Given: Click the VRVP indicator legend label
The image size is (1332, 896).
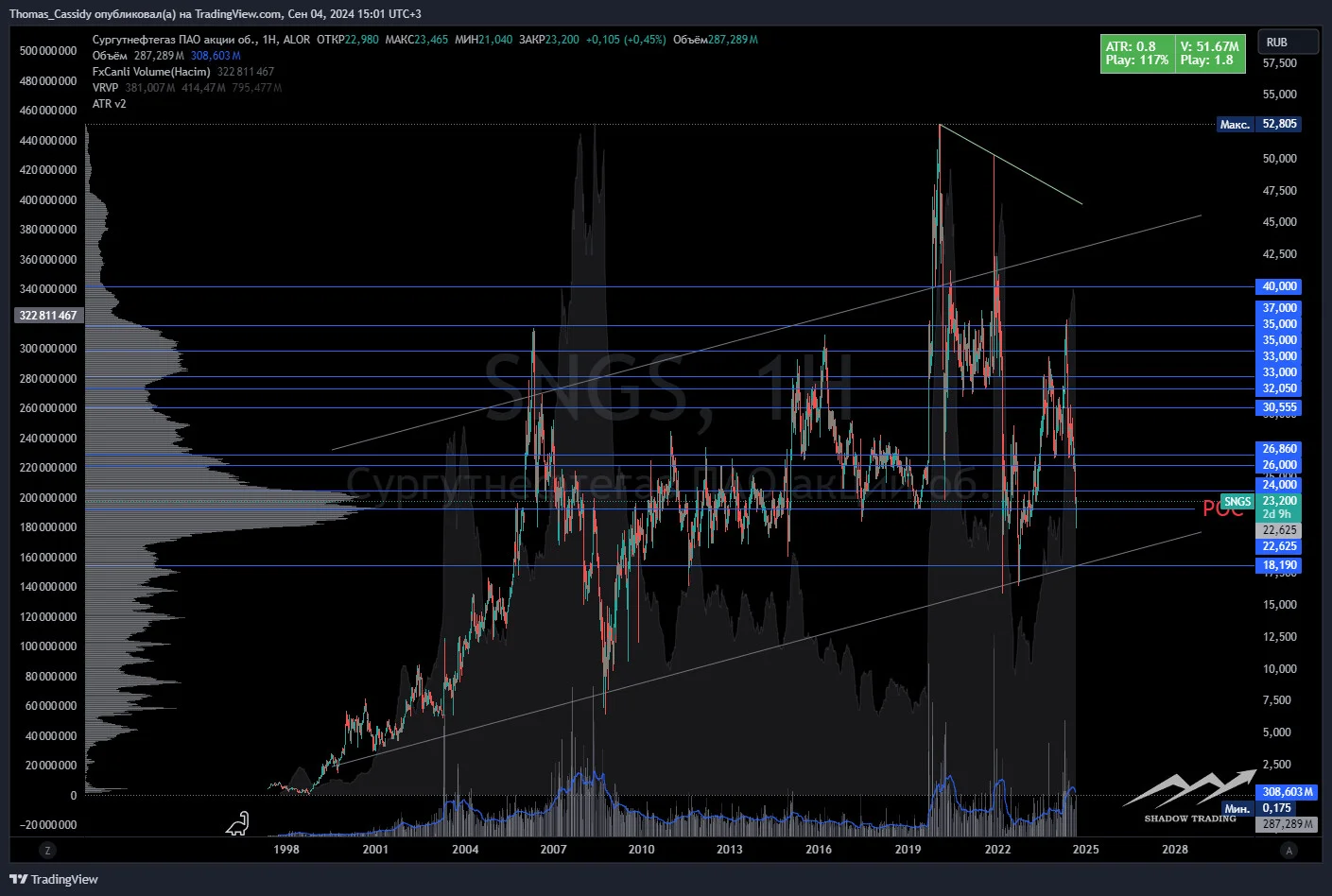Looking at the screenshot, I should coord(105,88).
